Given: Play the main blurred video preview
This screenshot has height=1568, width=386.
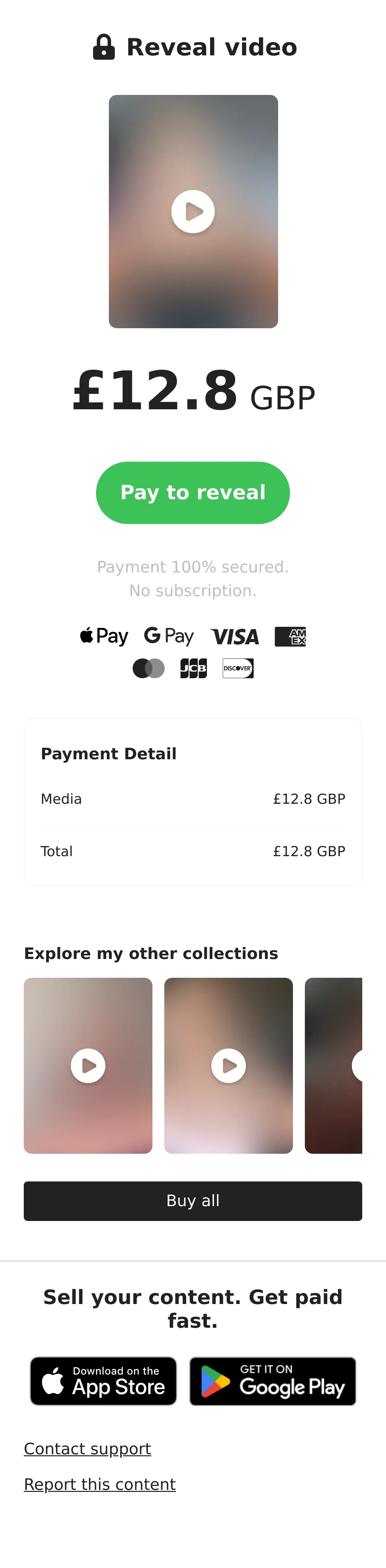Looking at the screenshot, I should tap(193, 212).
